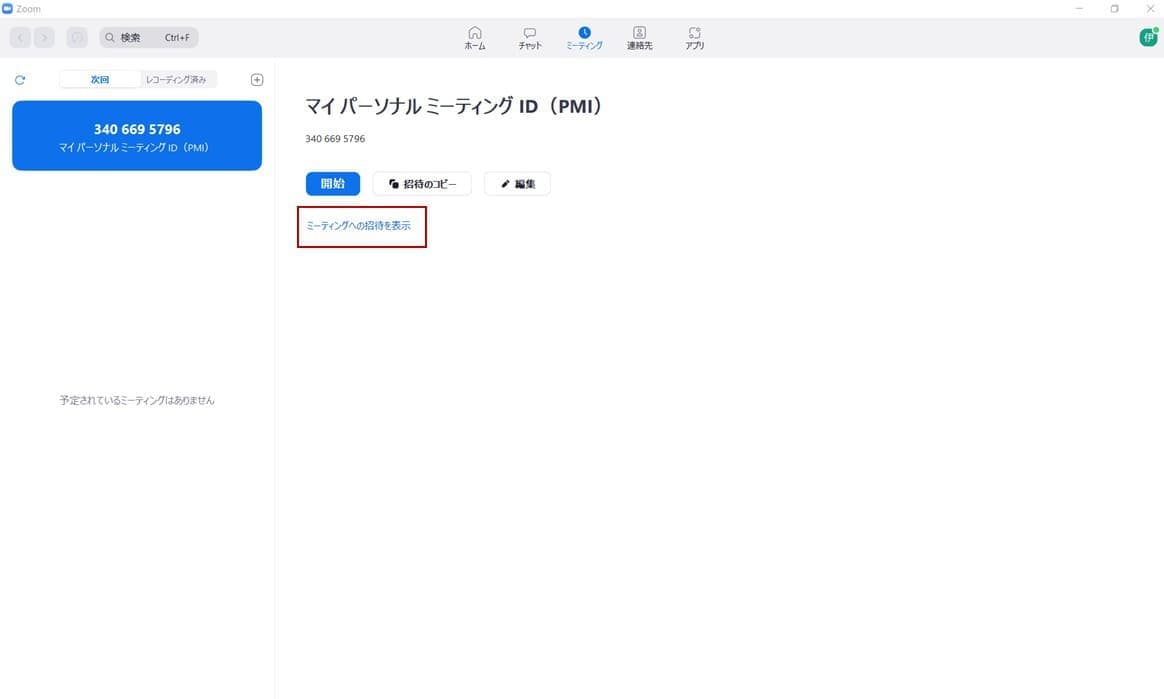The height and width of the screenshot is (699, 1164).
Task: Open the 連絡先 (Contacts) icon
Action: [x=639, y=34]
